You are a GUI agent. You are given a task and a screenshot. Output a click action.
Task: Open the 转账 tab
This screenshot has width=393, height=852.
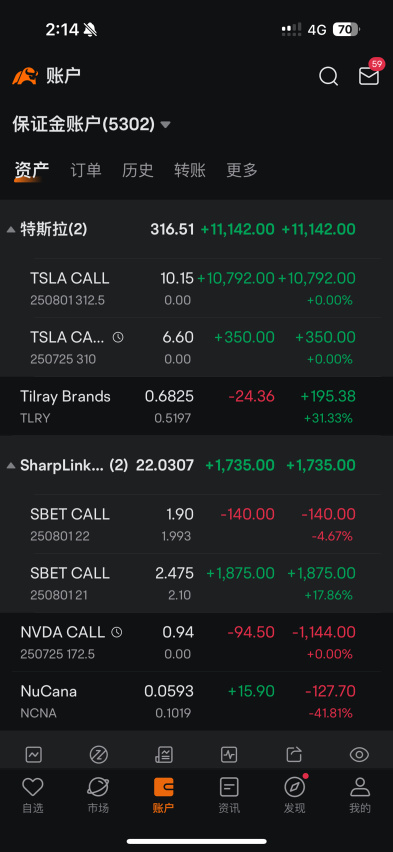coord(190,170)
